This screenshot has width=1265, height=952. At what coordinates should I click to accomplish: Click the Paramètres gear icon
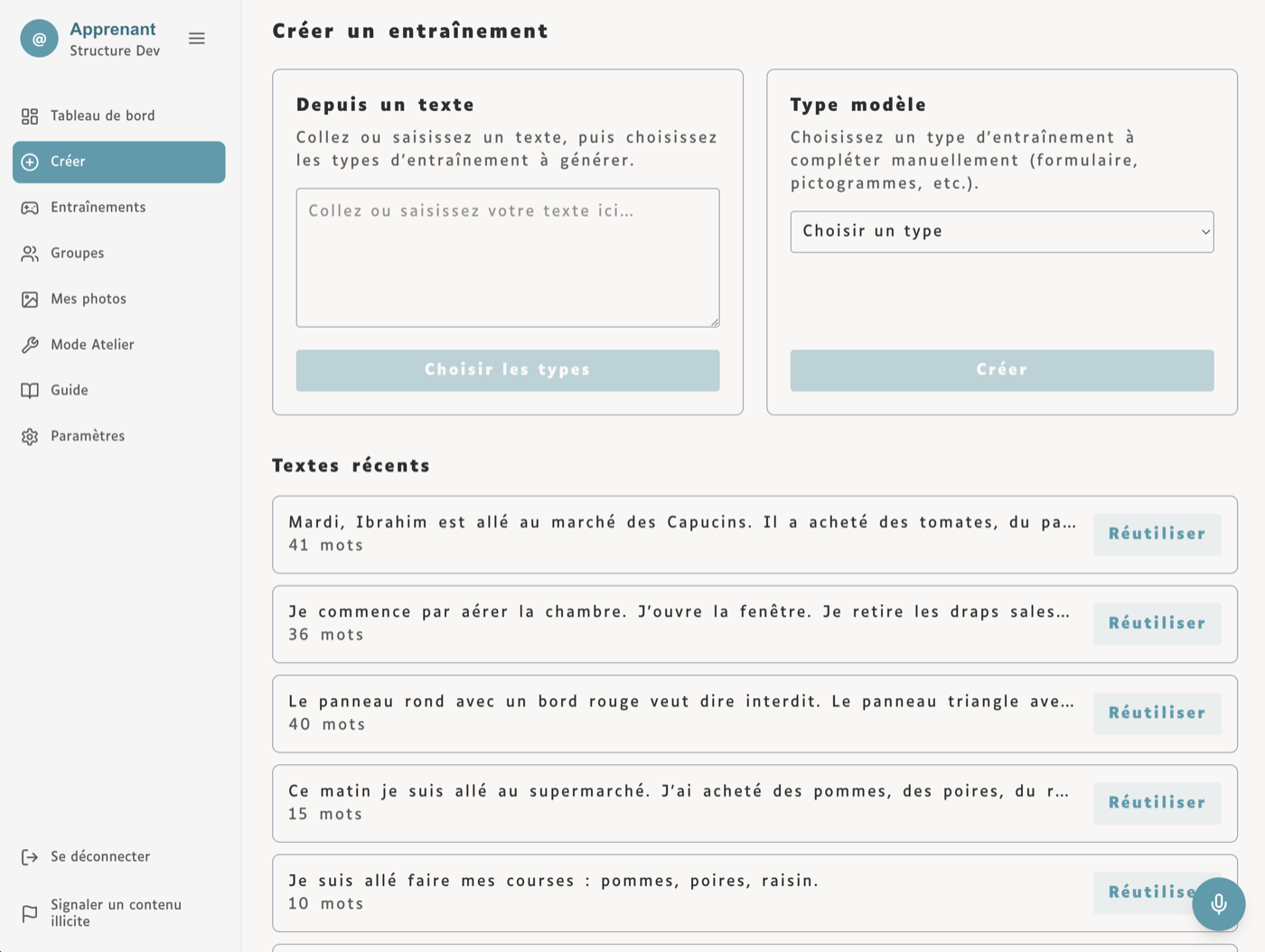pos(30,435)
